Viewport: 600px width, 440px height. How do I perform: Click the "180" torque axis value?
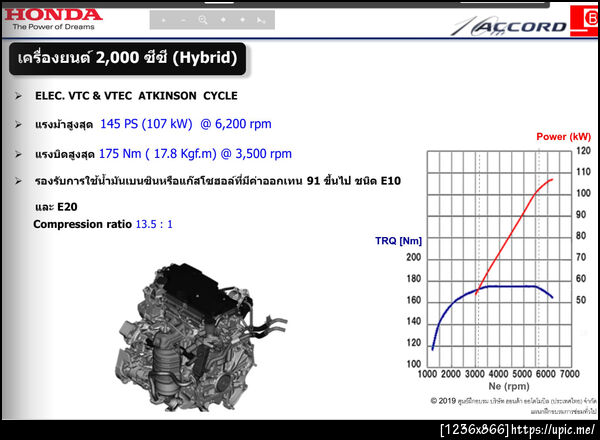[414, 279]
